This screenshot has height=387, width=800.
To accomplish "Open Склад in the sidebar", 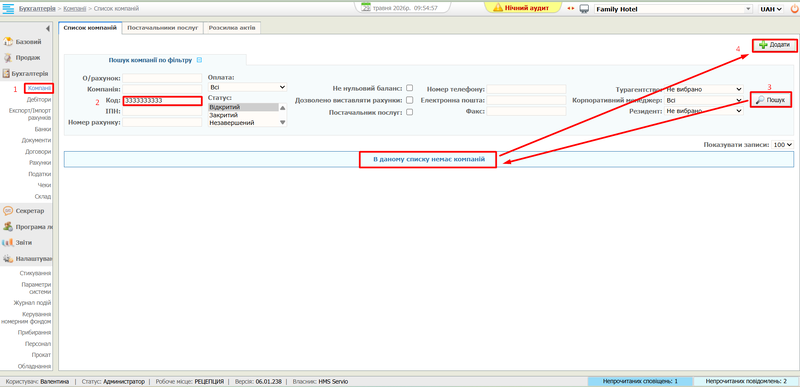I will [43, 196].
